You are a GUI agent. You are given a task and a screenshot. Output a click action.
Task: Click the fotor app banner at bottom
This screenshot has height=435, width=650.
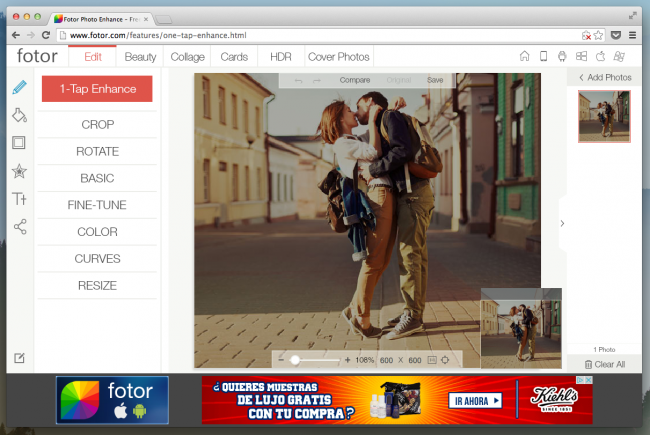coord(112,400)
